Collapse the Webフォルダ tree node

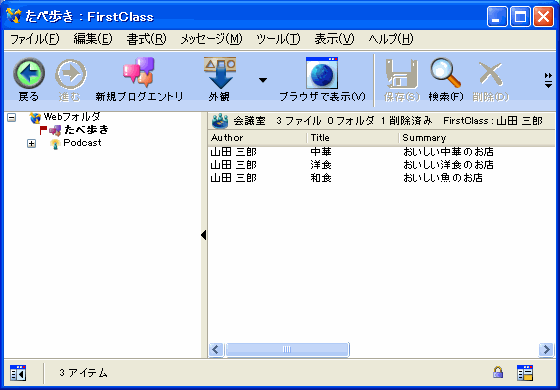tap(12, 118)
